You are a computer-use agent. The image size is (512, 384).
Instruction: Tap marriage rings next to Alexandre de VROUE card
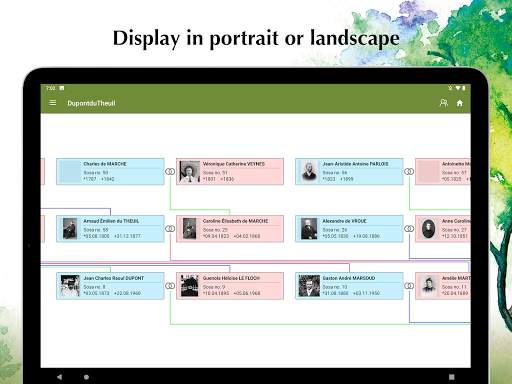point(409,229)
